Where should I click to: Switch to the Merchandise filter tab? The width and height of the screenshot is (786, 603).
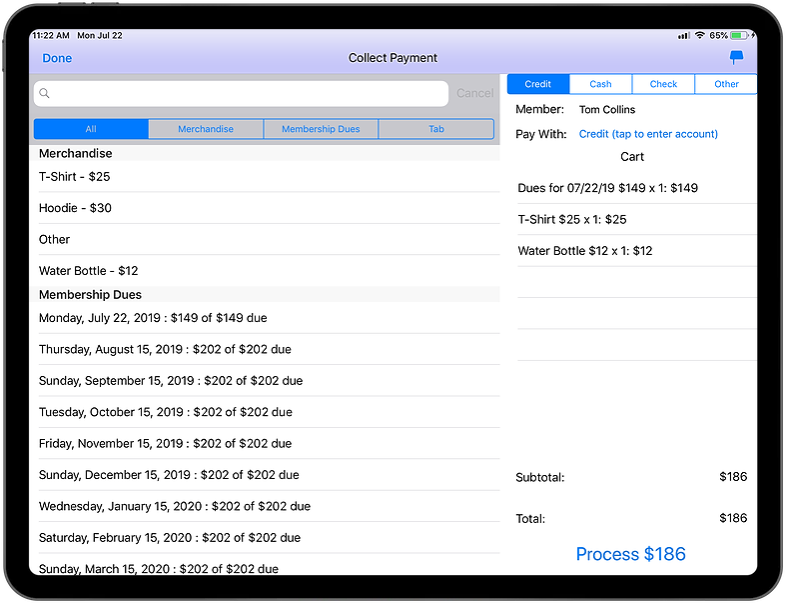pyautogui.click(x=206, y=129)
